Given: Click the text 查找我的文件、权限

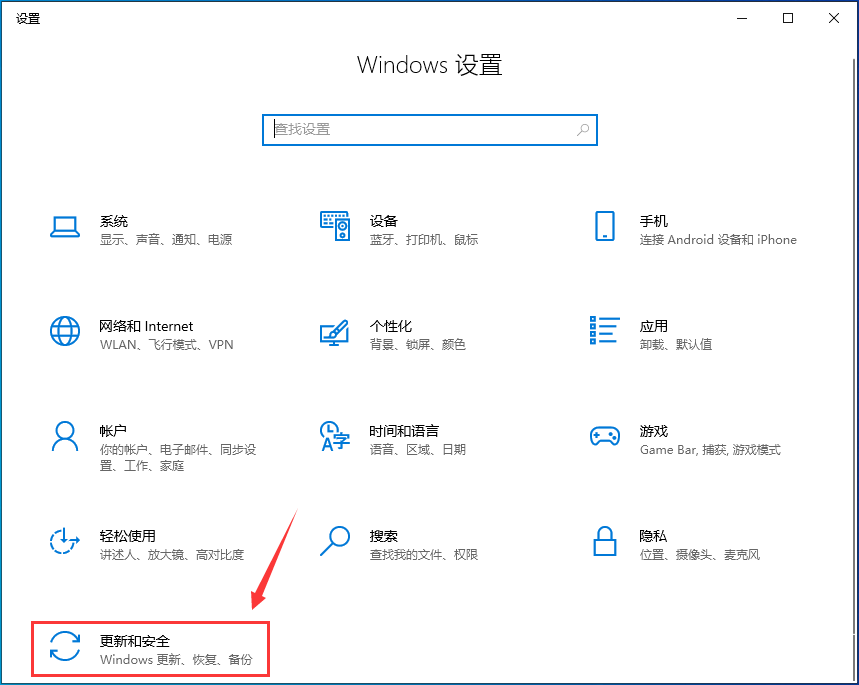Looking at the screenshot, I should [x=424, y=555].
